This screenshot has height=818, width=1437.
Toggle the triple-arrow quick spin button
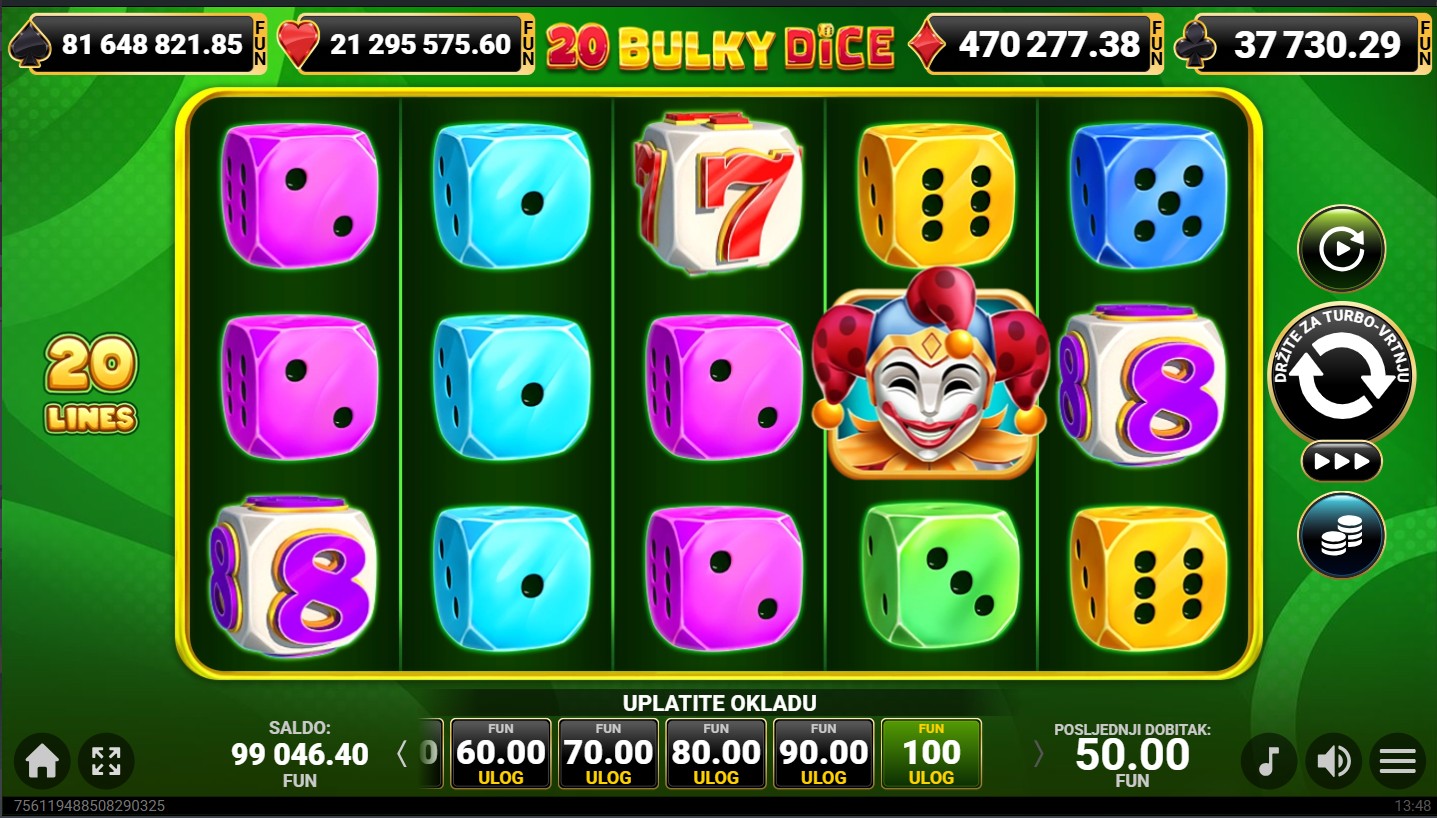tap(1341, 462)
